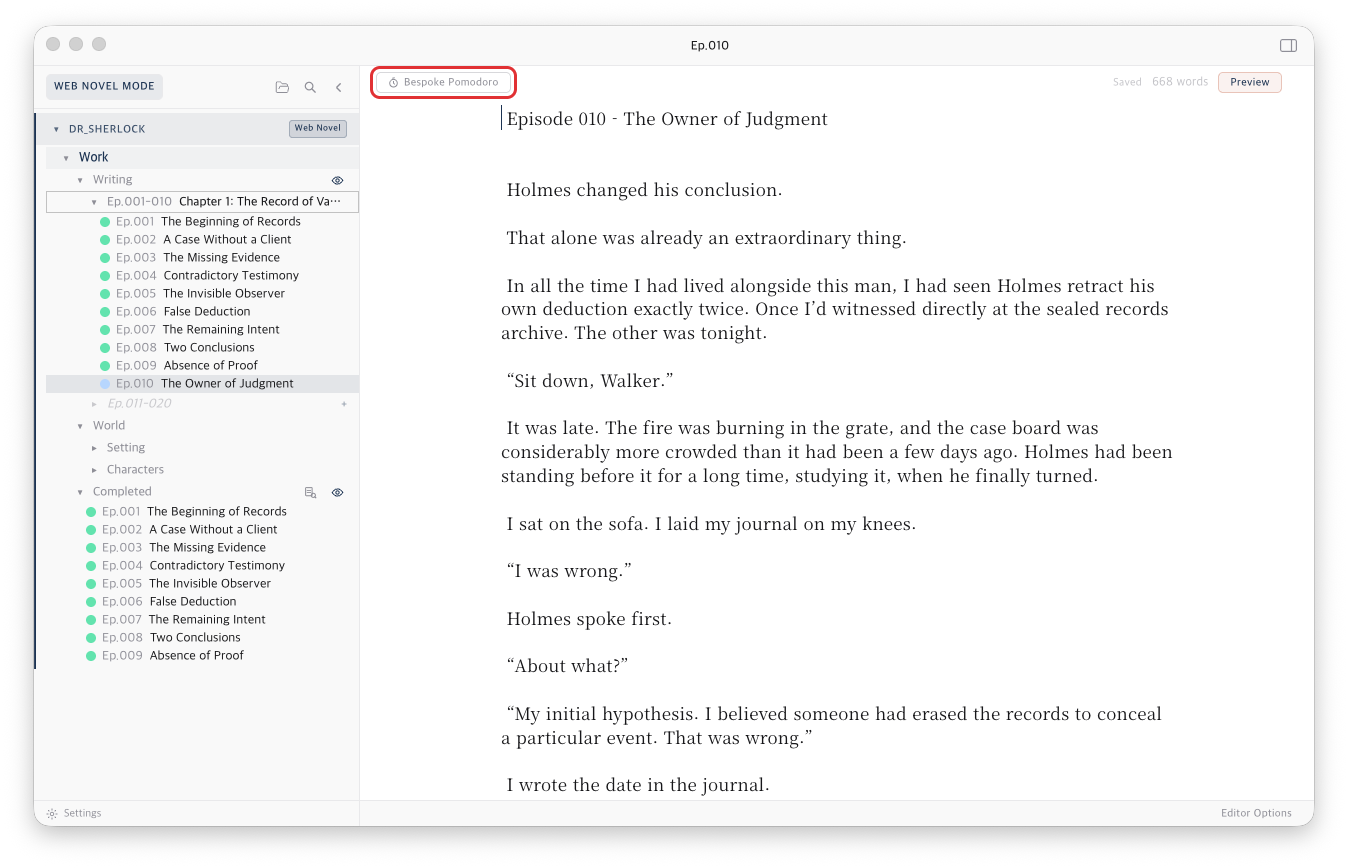The width and height of the screenshot is (1348, 868).
Task: Click the 668 words counter
Action: tap(1180, 82)
